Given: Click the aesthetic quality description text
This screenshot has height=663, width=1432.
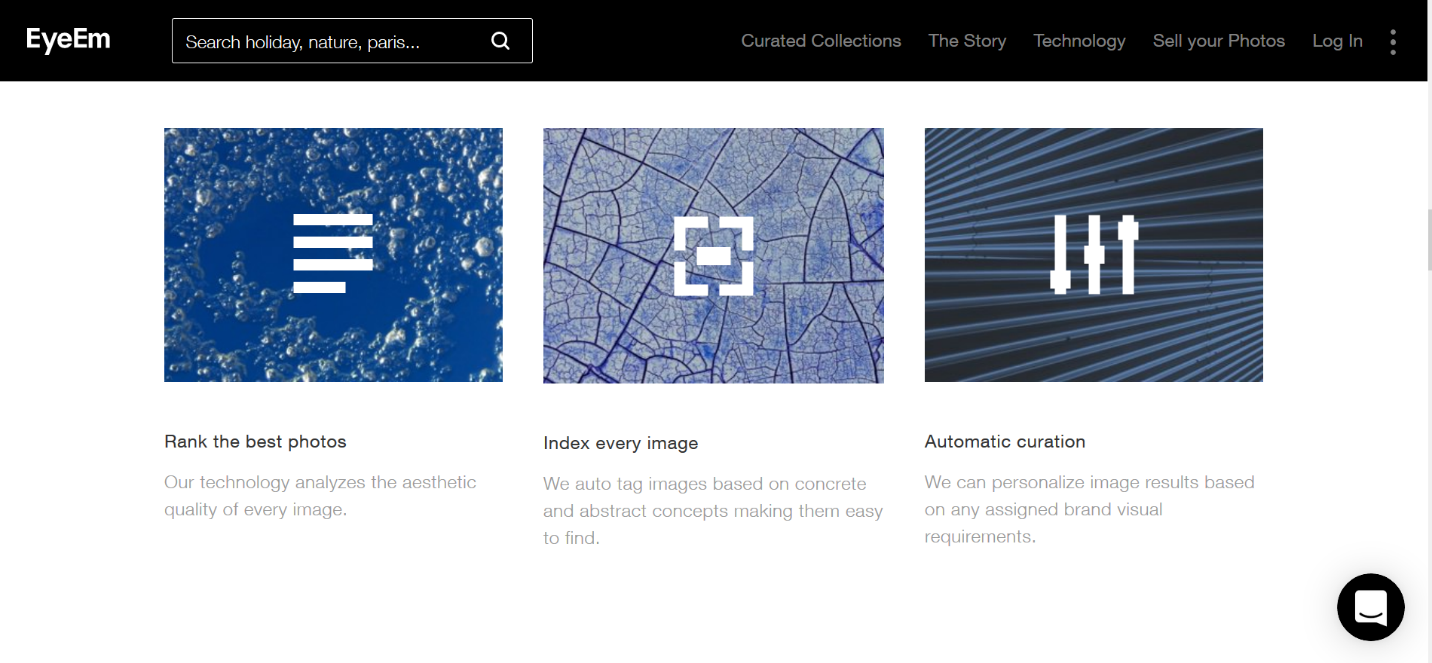Looking at the screenshot, I should pyautogui.click(x=320, y=495).
